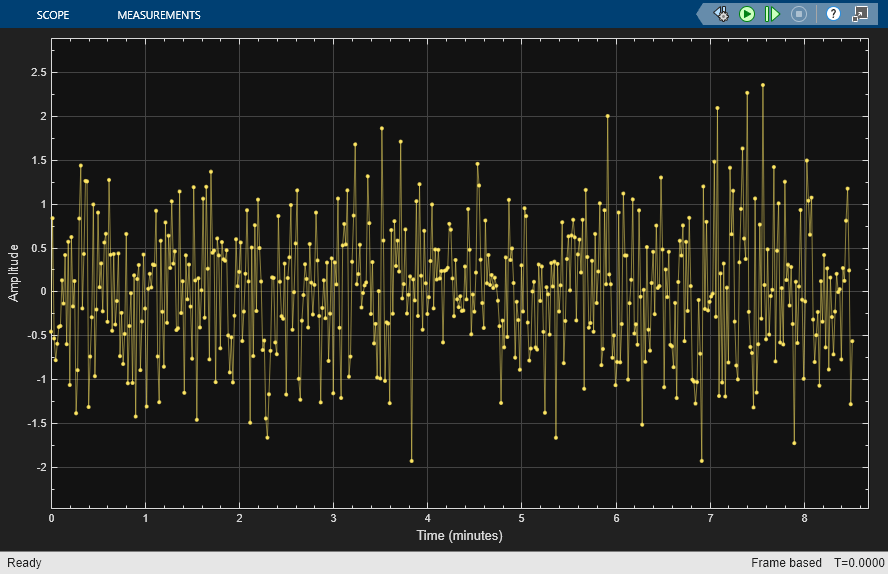This screenshot has height=574, width=888.
Task: Step forward the simulation
Action: 772,14
